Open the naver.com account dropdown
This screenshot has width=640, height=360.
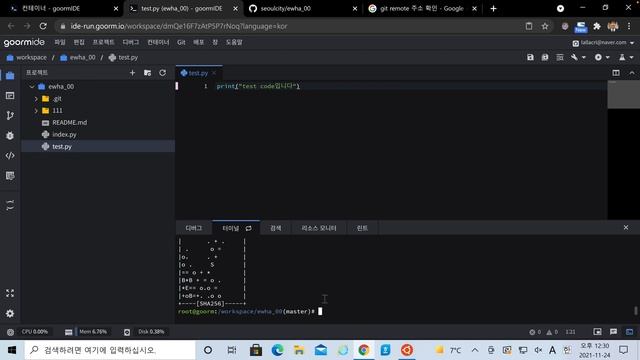(603, 42)
